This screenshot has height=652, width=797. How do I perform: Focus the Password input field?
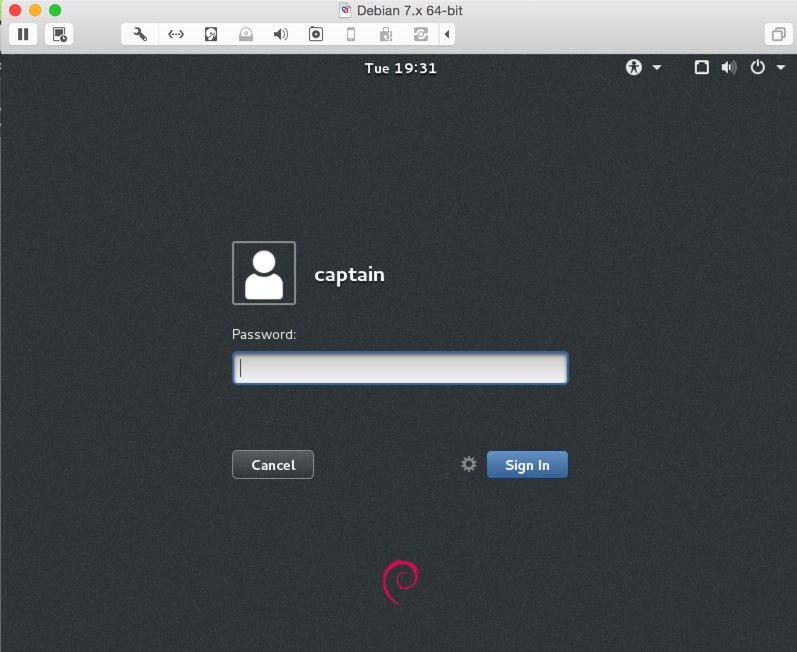(x=400, y=368)
